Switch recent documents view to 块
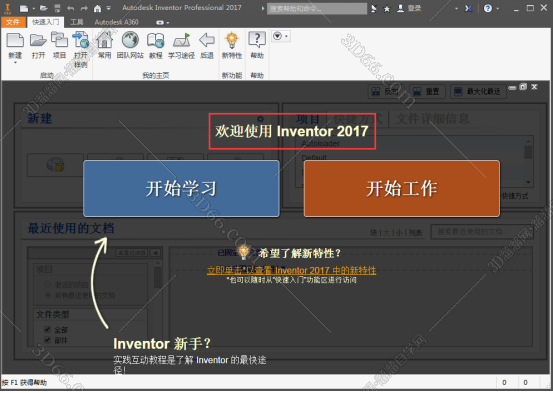Viewport: 553px width, 393px height. tap(373, 232)
